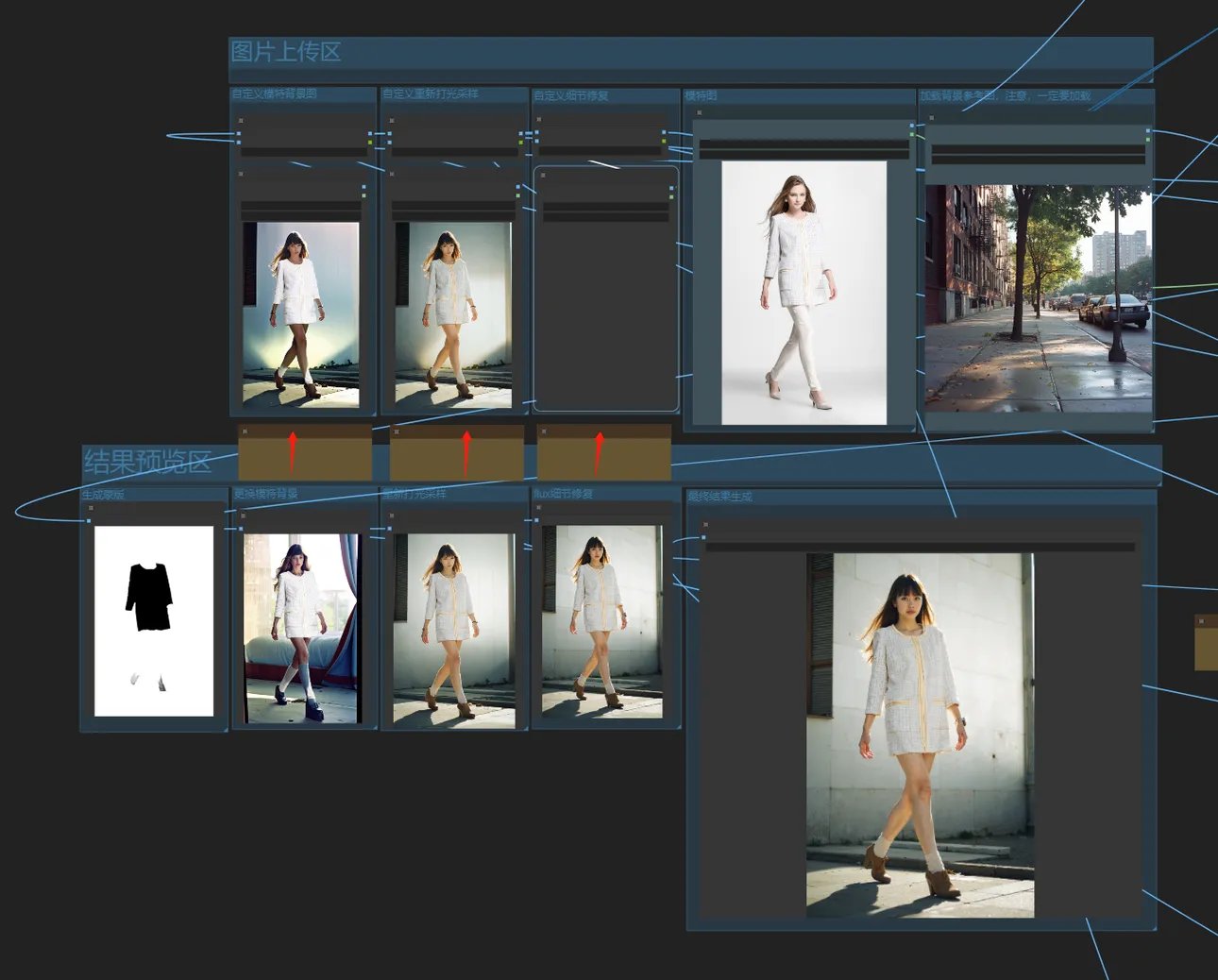Viewport: 1218px width, 980px height.
Task: Collapse top node in 自定义模特背景图 group
Action: click(241, 121)
